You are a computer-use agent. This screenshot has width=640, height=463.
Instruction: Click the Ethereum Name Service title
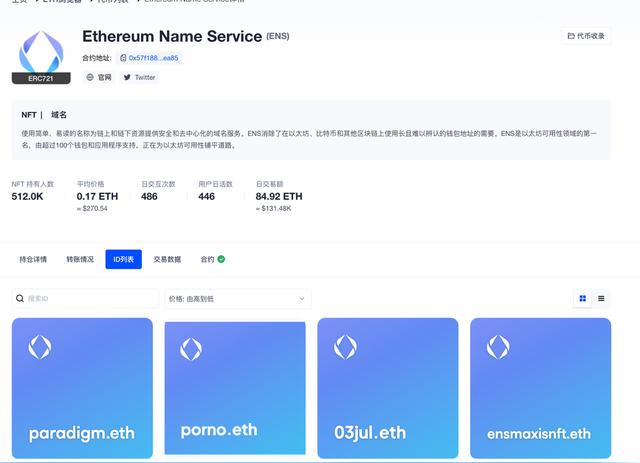coord(172,36)
